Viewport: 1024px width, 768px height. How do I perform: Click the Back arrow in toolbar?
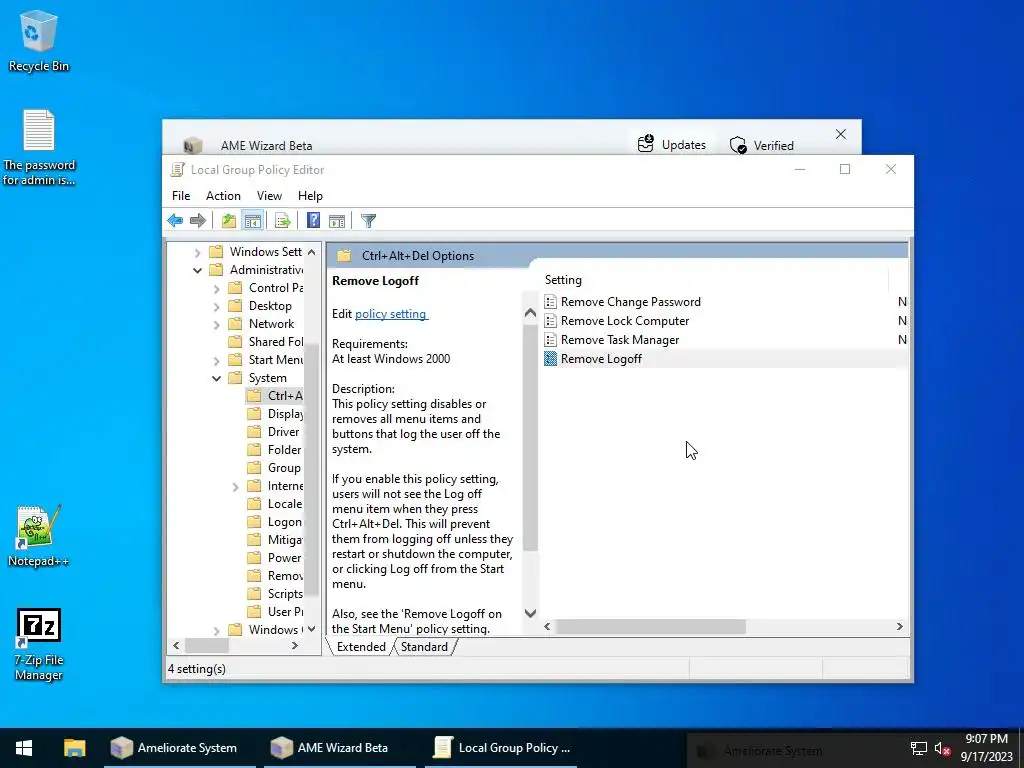pyautogui.click(x=175, y=221)
